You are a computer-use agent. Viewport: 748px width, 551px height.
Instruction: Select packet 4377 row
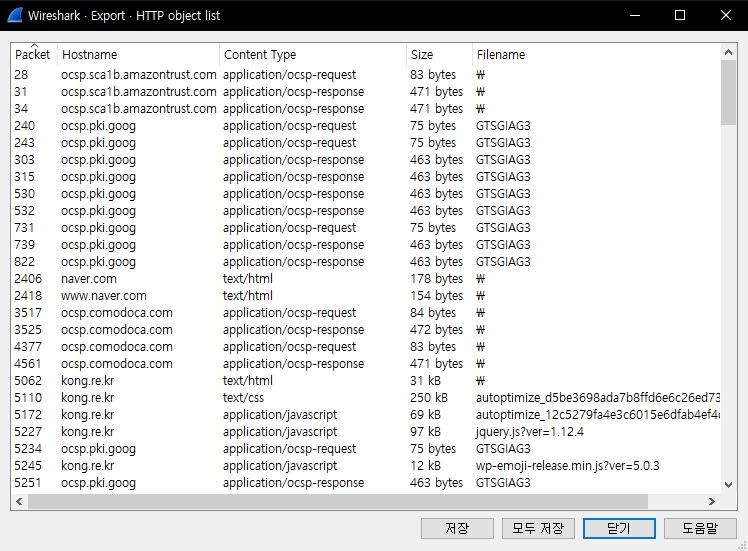tap(366, 347)
